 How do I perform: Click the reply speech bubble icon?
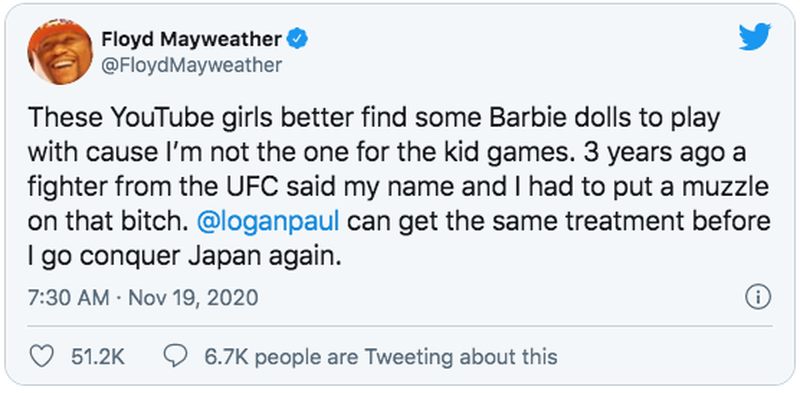click(177, 356)
